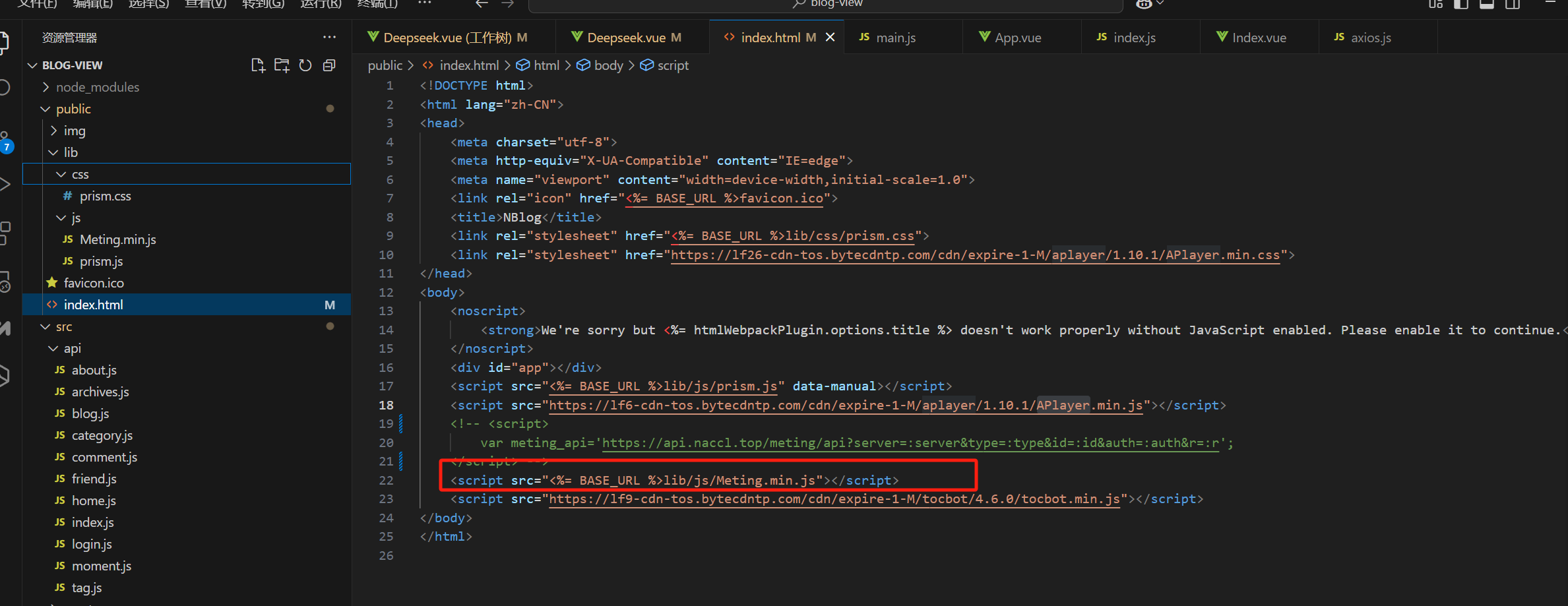
Task: Refresh the explorer file tree
Action: pyautogui.click(x=305, y=65)
